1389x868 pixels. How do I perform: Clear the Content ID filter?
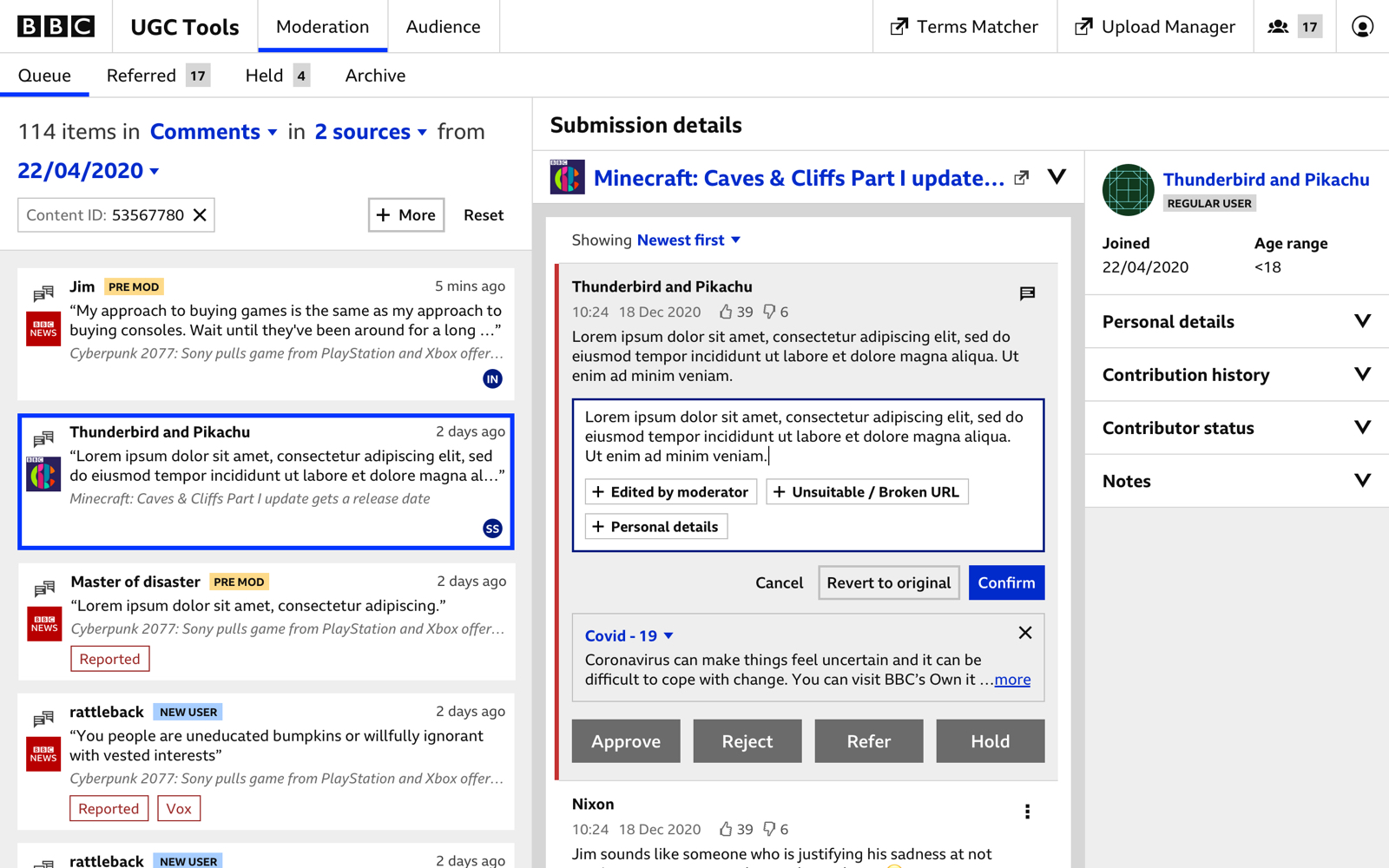click(x=200, y=215)
